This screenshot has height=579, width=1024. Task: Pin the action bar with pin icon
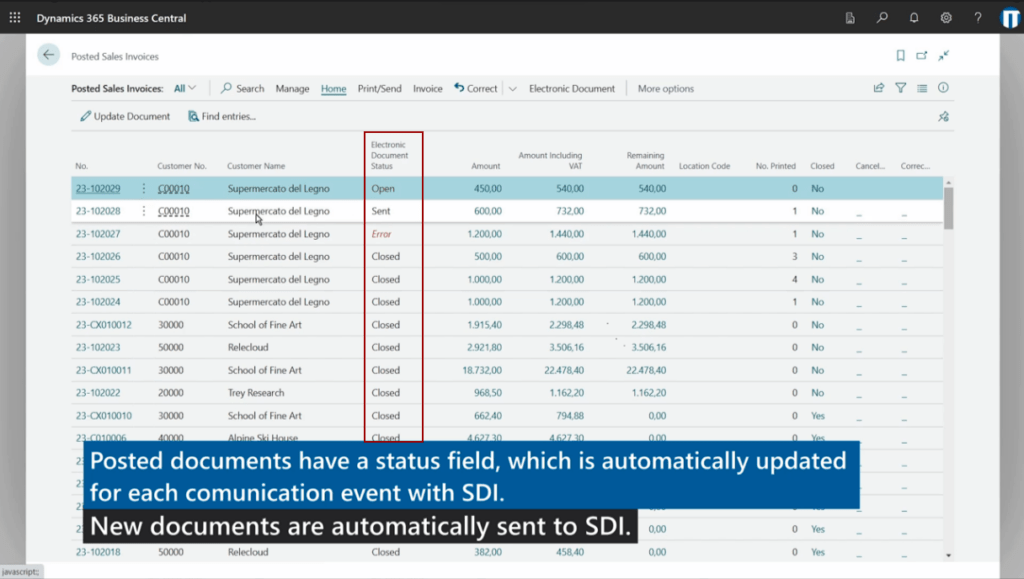(x=943, y=117)
